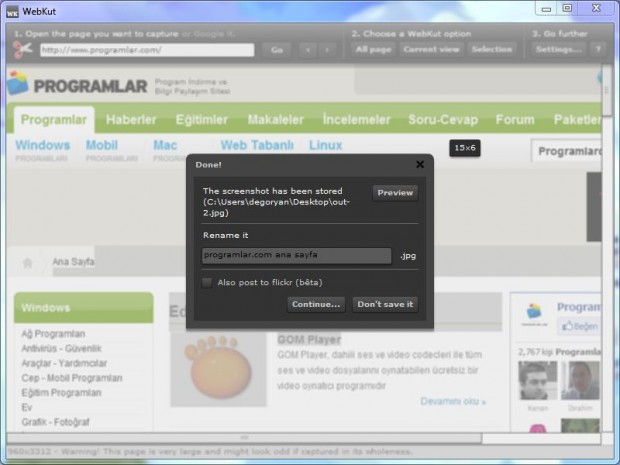
Task: Click the URL address field
Action: pyautogui.click(x=147, y=50)
